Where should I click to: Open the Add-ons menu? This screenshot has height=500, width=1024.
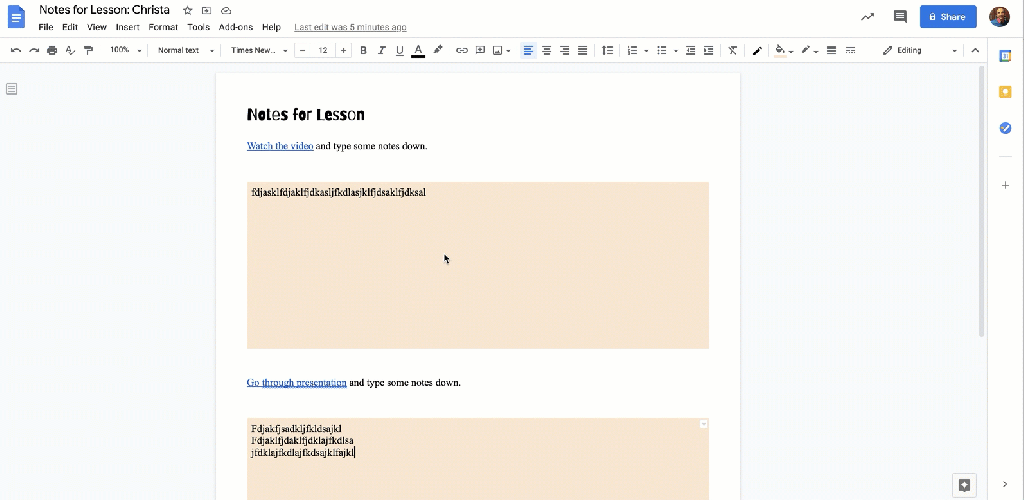[x=235, y=27]
